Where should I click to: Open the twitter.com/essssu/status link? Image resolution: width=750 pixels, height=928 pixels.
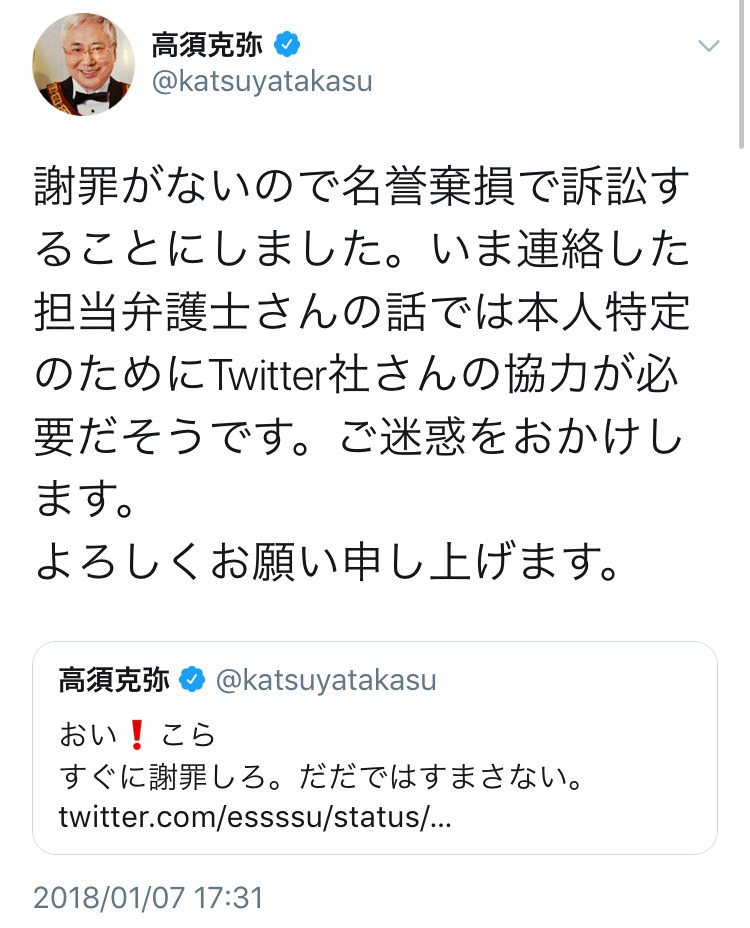tap(255, 817)
